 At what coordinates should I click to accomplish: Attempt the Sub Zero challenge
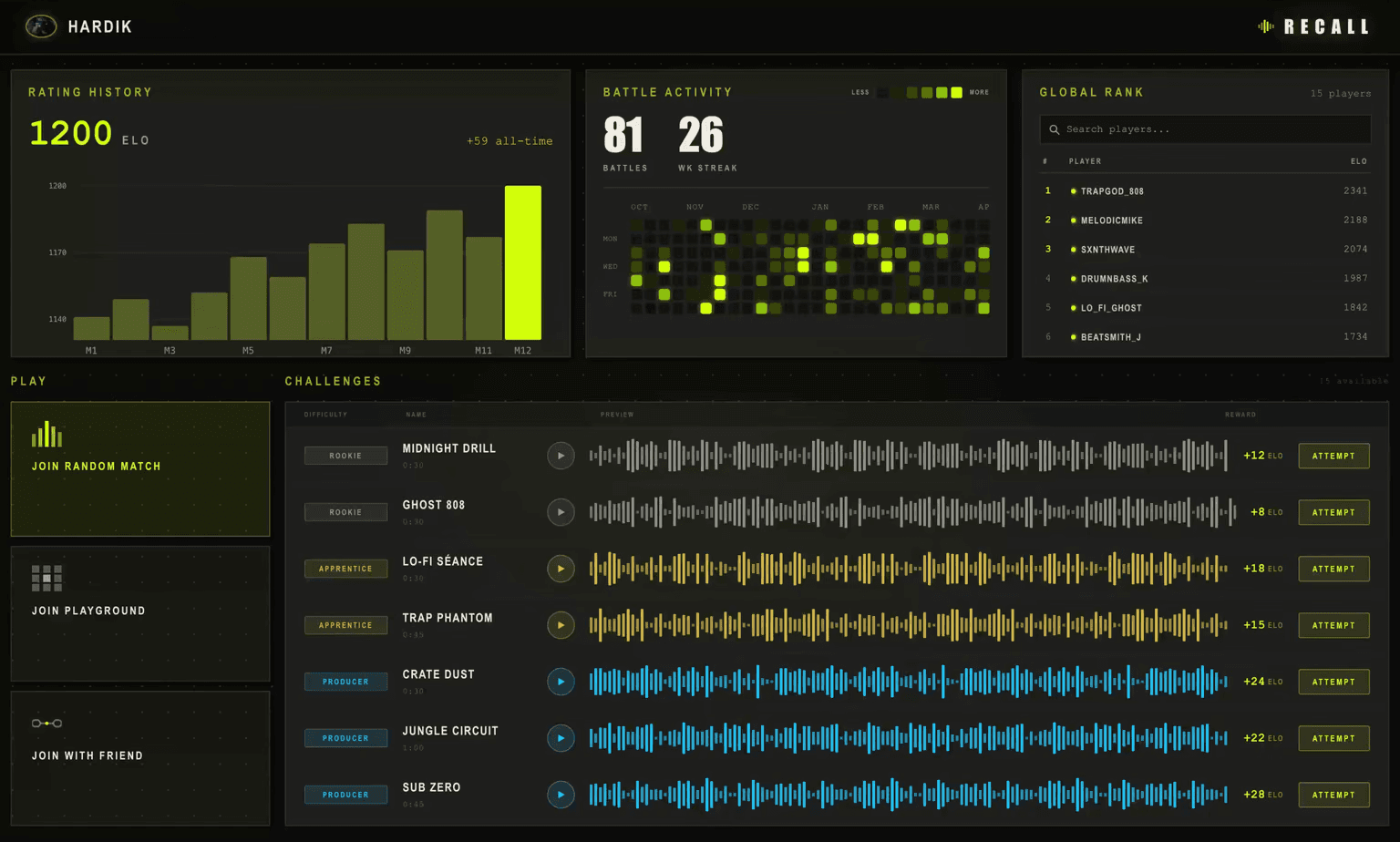click(x=1333, y=795)
